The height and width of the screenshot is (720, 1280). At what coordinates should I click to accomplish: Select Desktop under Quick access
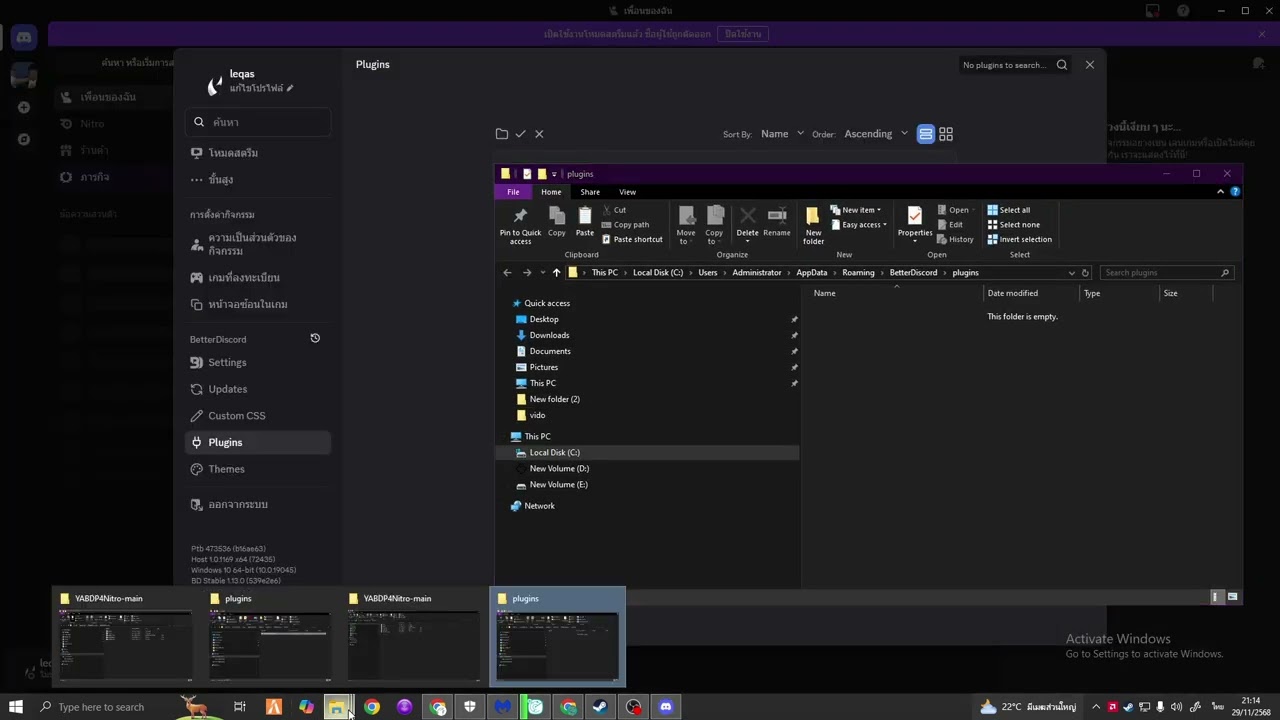[544, 319]
